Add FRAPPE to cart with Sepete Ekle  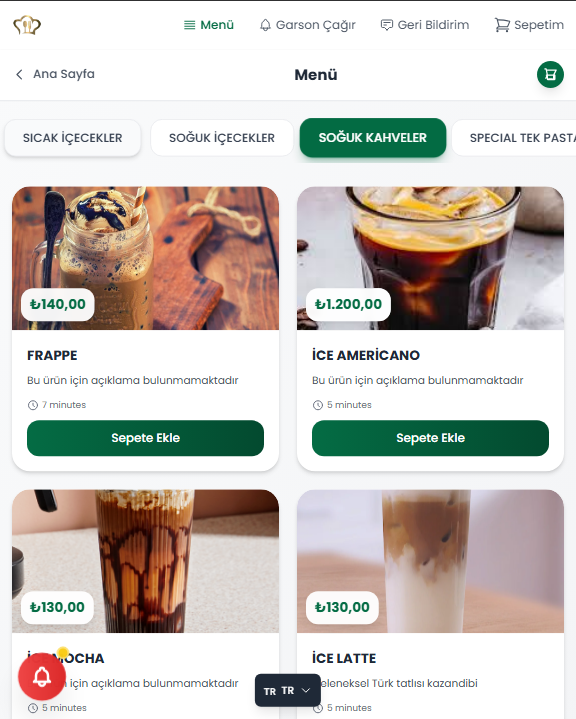click(145, 438)
